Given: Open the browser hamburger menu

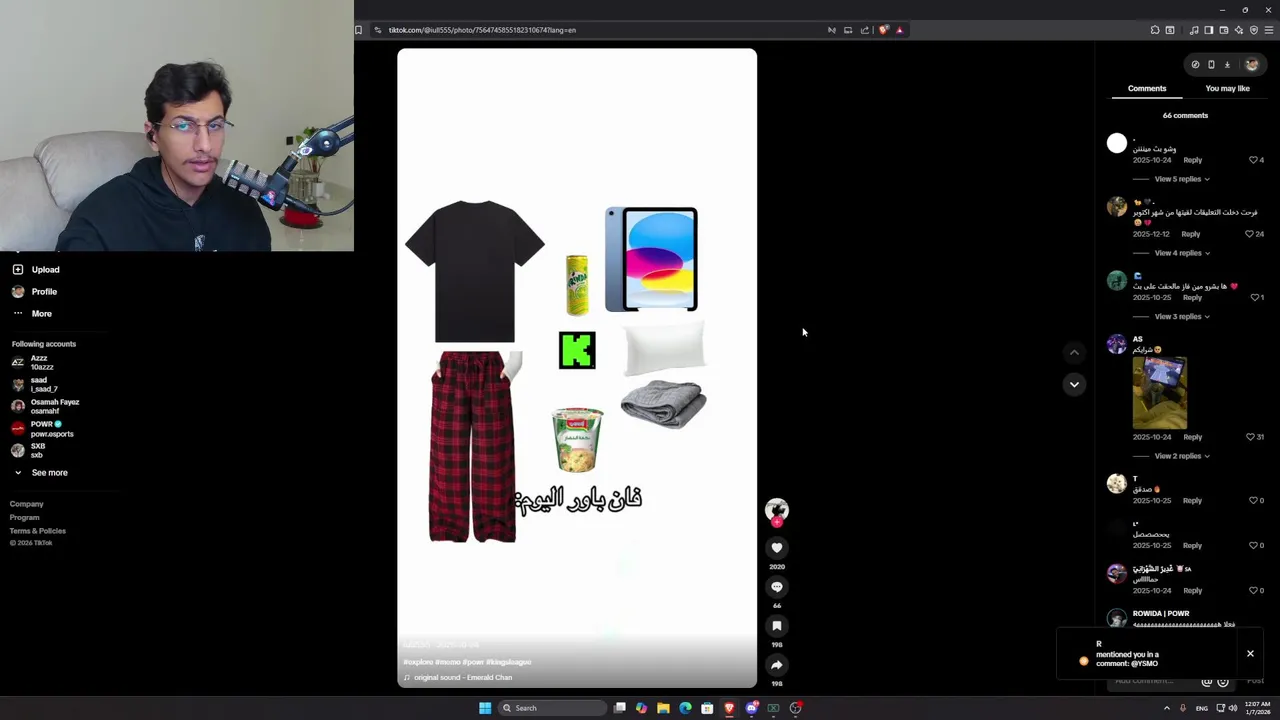Looking at the screenshot, I should point(1269,30).
